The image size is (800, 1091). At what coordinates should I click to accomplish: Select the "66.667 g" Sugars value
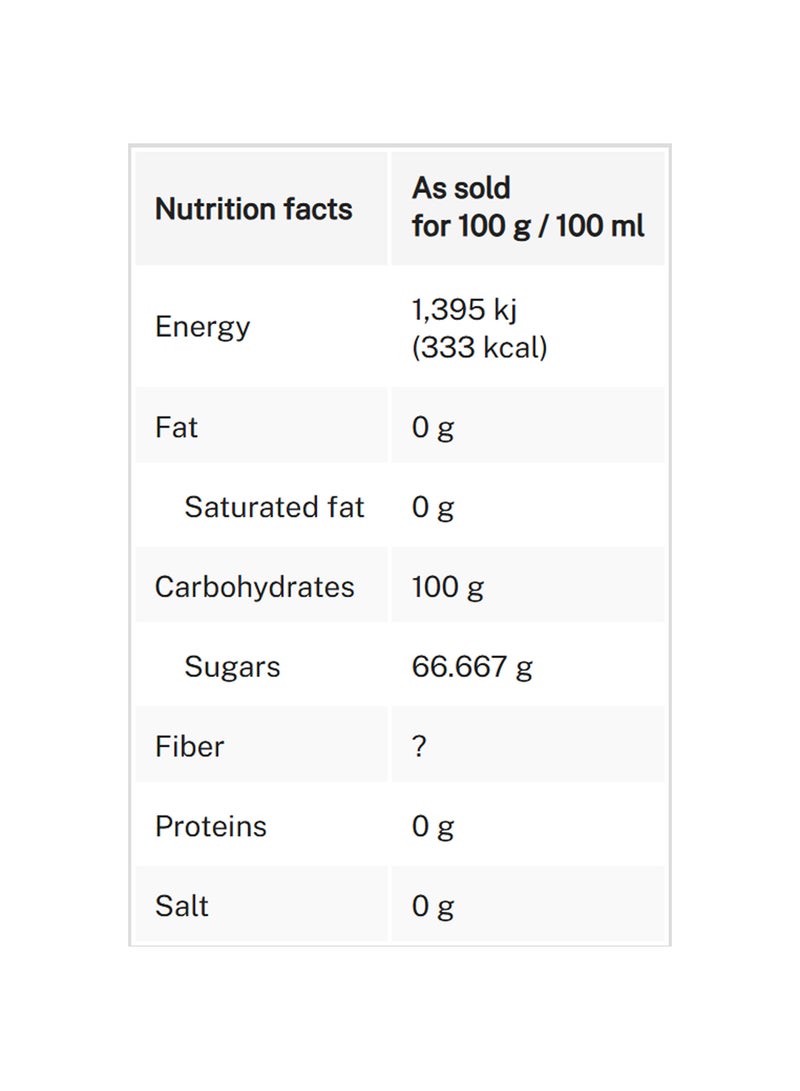click(472, 667)
